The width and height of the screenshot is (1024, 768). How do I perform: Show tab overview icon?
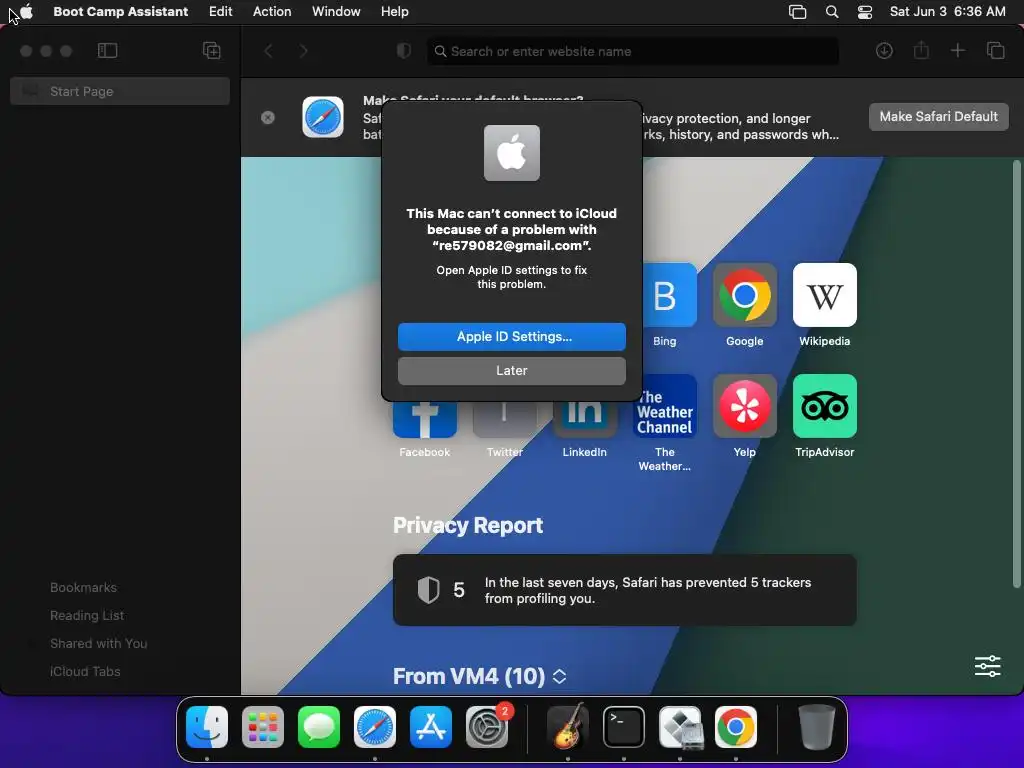pos(995,51)
